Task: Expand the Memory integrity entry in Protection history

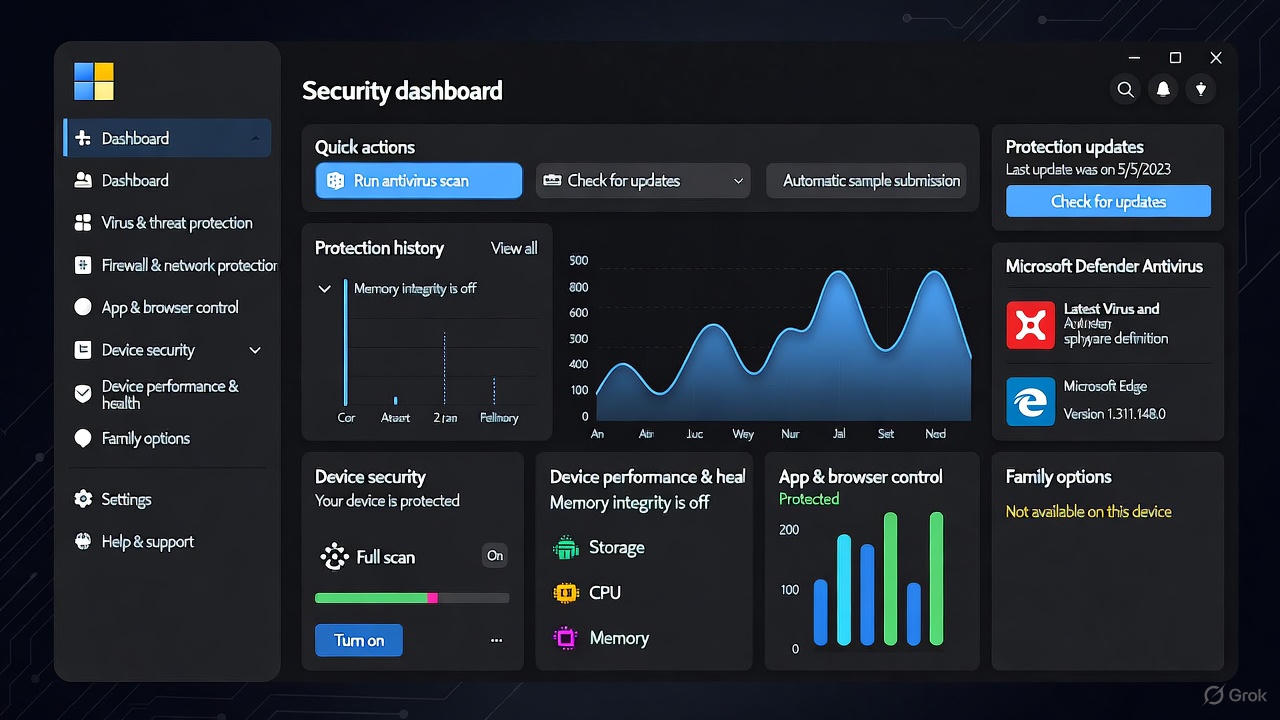Action: [x=324, y=288]
